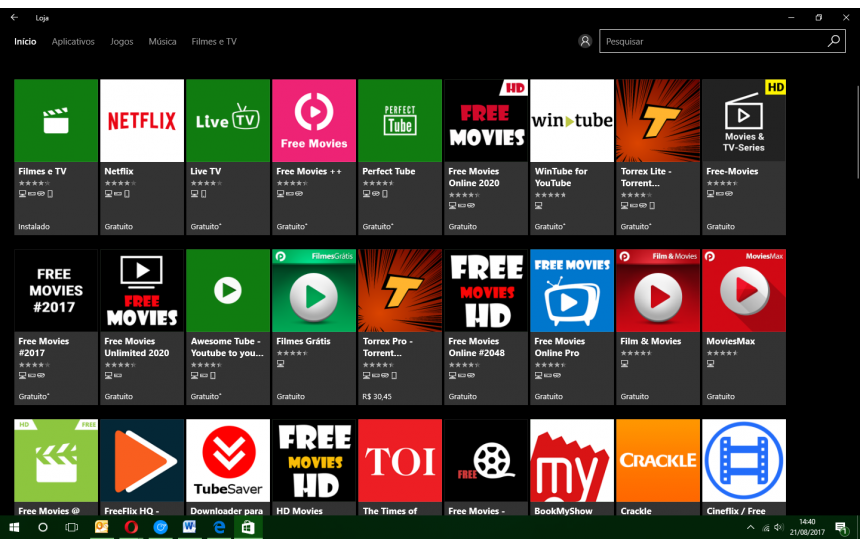860x547 pixels.
Task: Open the Free Movies Unlimited 2020 tile
Action: (x=142, y=327)
